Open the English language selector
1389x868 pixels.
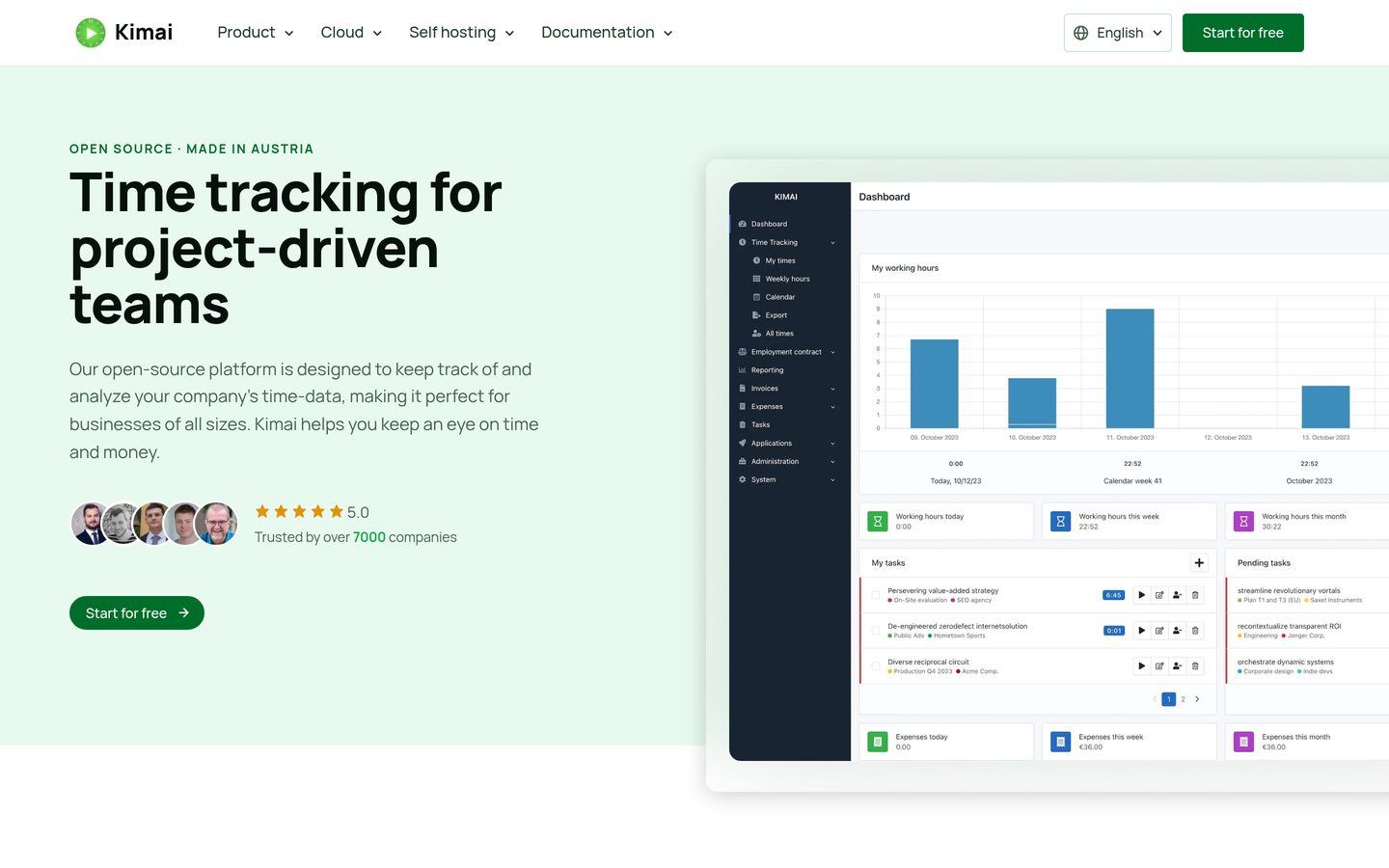[x=1118, y=33]
